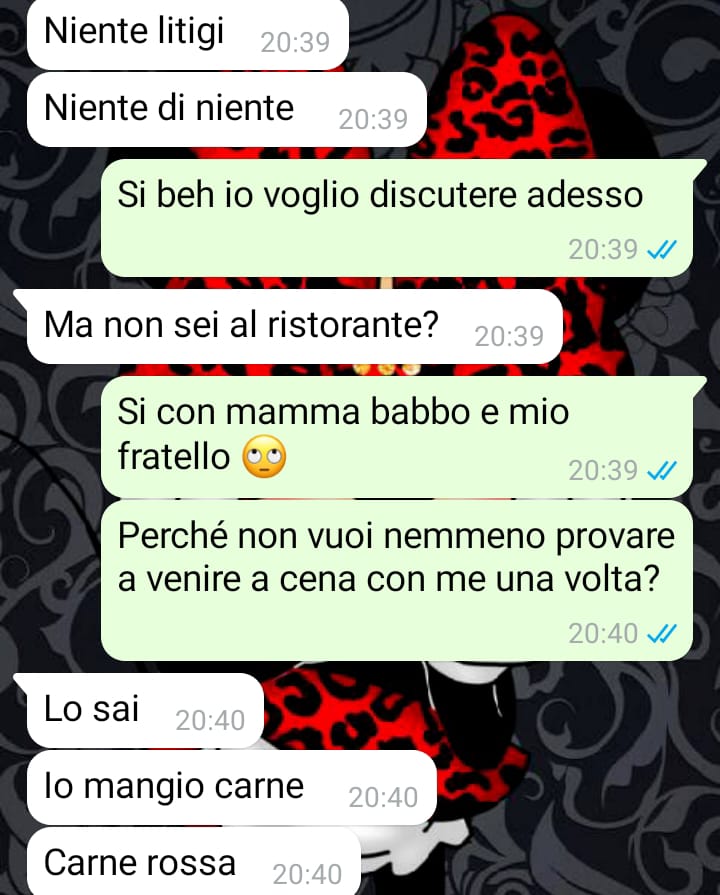The image size is (720, 895).
Task: Click the 20:40 timestamp beside 'Carne rossa'
Action: point(307,874)
